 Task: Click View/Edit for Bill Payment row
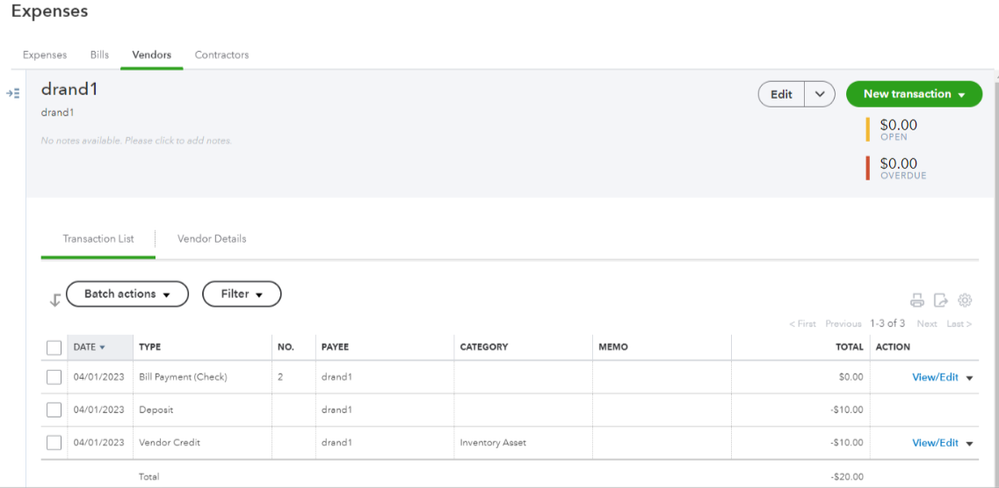[935, 377]
